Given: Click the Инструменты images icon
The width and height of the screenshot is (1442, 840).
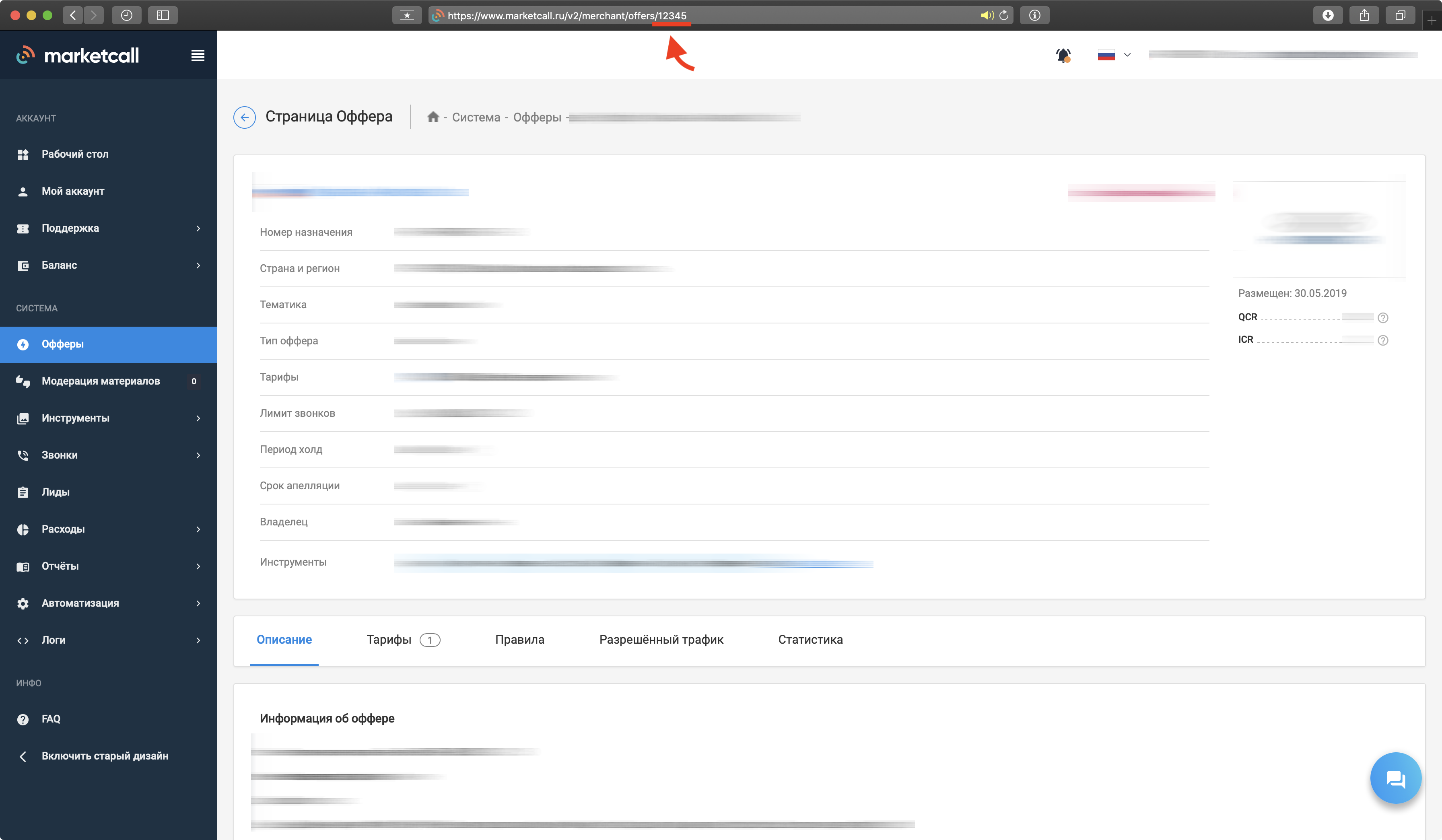Looking at the screenshot, I should 23,418.
